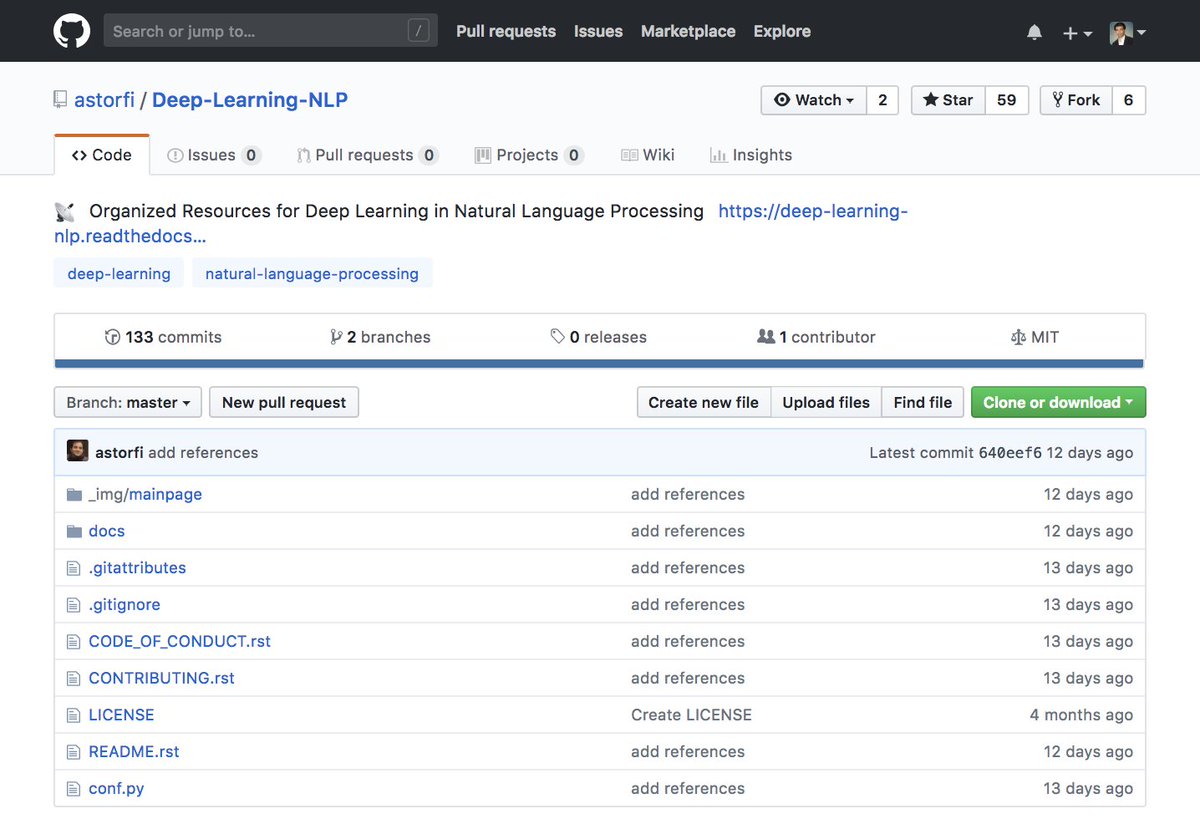
Task: Open conf.py file
Action: tap(116, 789)
